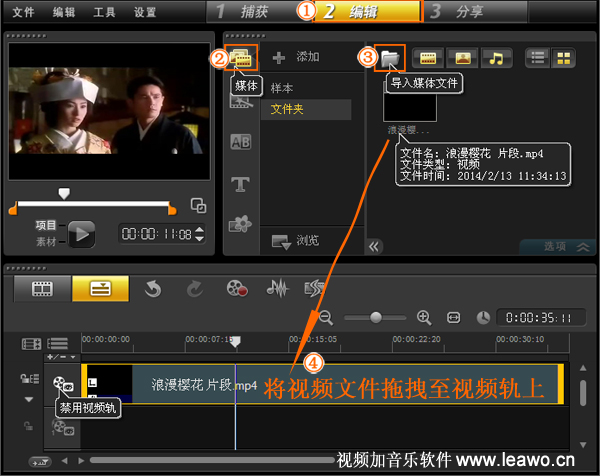This screenshot has width=600, height=476.
Task: Select the 浪漫樱 video thumbnail in library
Action: pyautogui.click(x=409, y=106)
